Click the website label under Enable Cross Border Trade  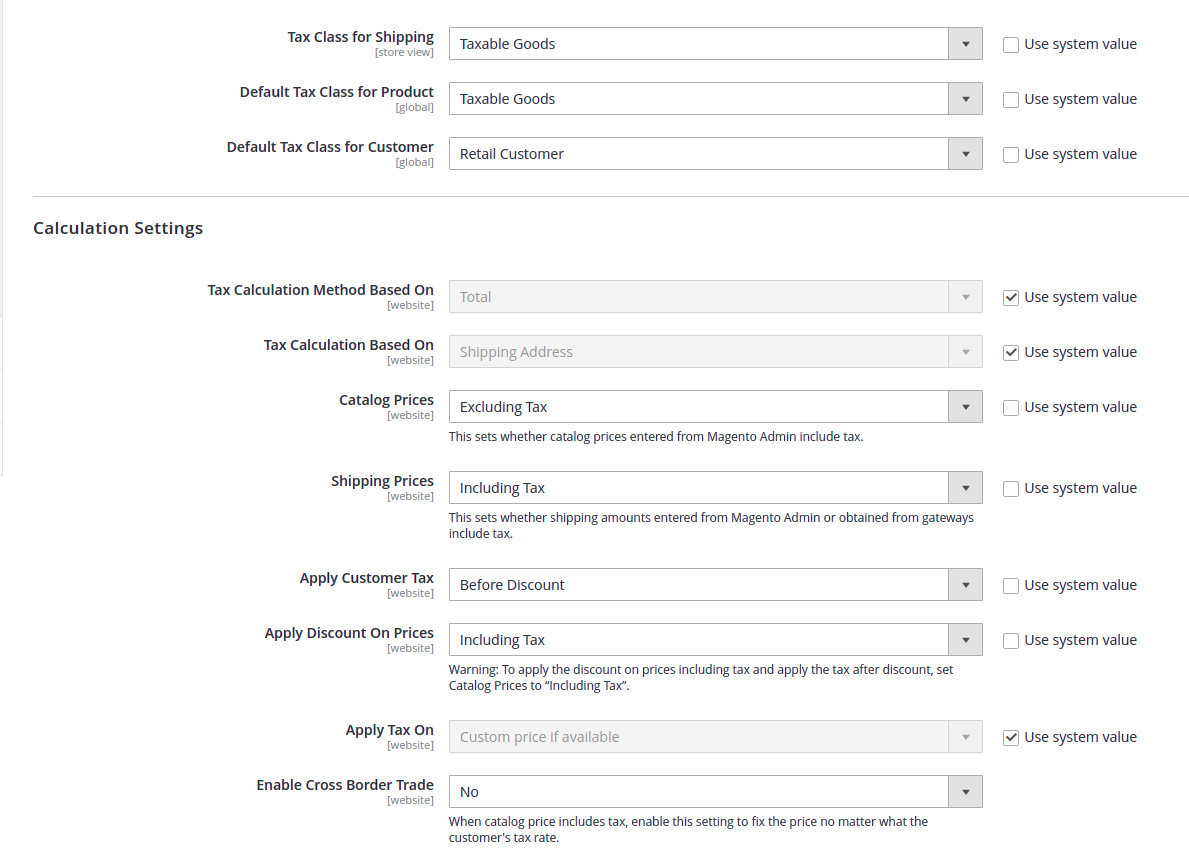pyautogui.click(x=410, y=799)
